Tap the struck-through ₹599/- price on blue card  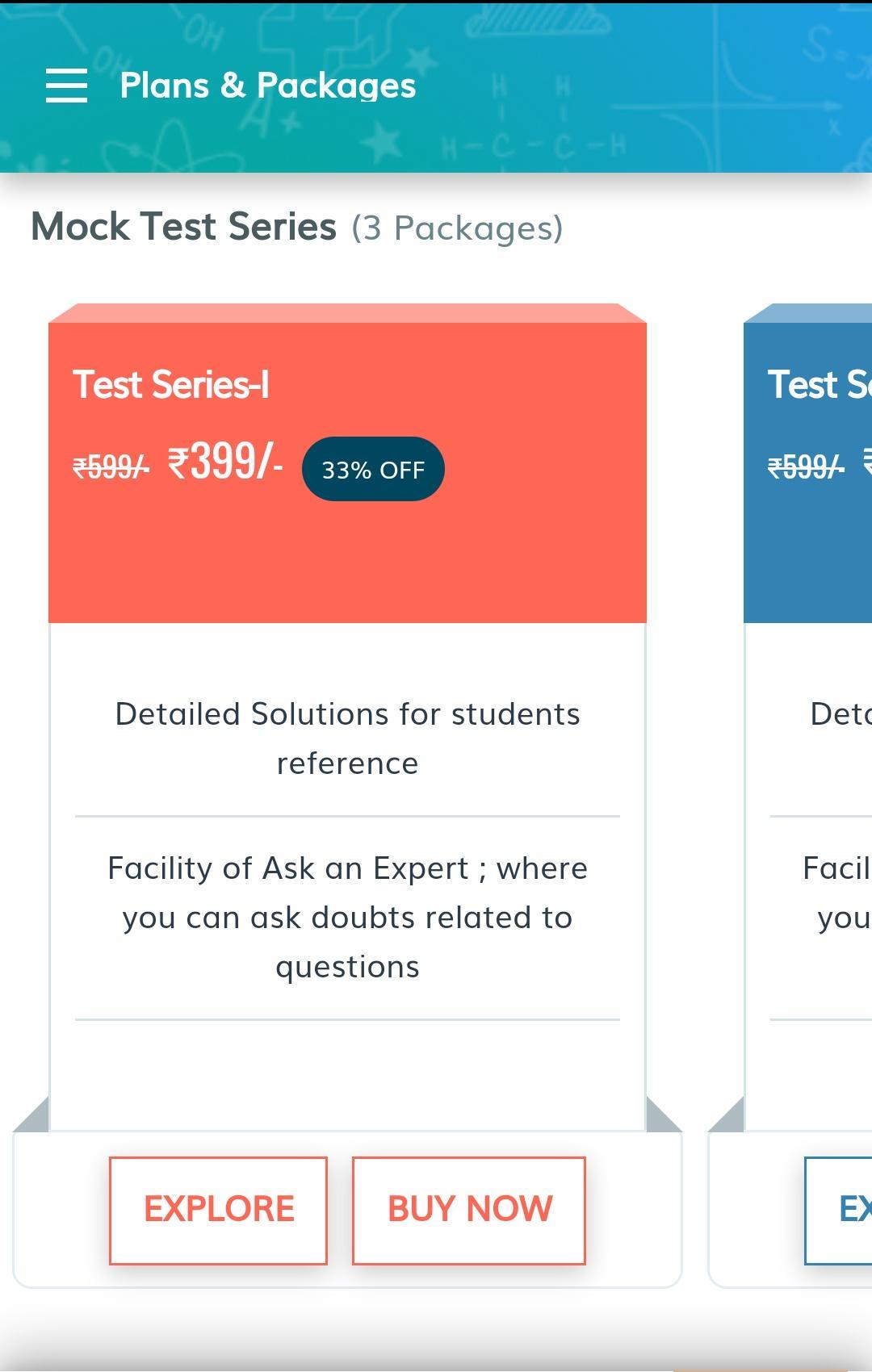(x=806, y=466)
